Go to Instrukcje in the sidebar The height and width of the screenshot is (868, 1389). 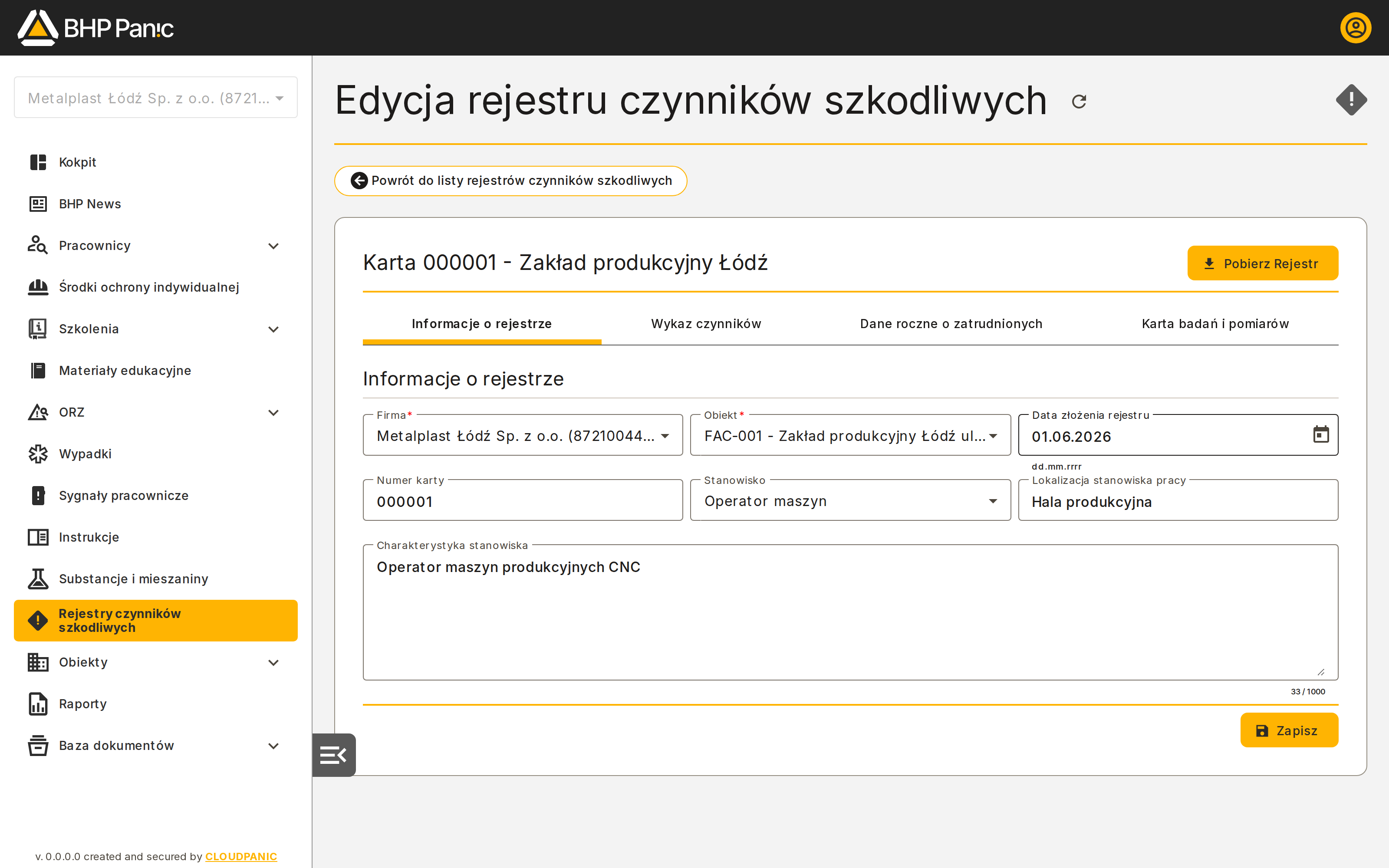click(x=155, y=537)
